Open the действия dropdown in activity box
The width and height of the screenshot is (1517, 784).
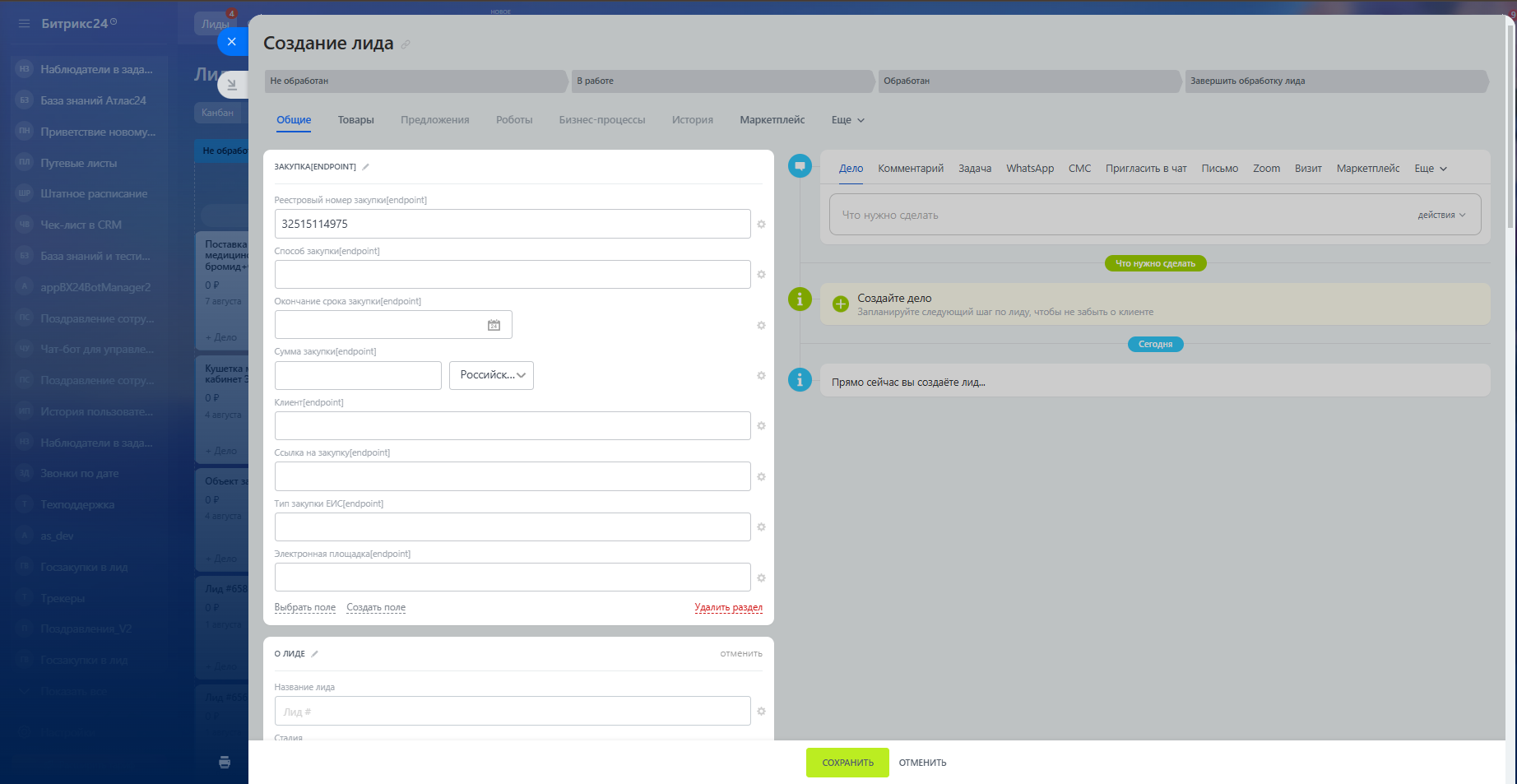pyautogui.click(x=1440, y=216)
